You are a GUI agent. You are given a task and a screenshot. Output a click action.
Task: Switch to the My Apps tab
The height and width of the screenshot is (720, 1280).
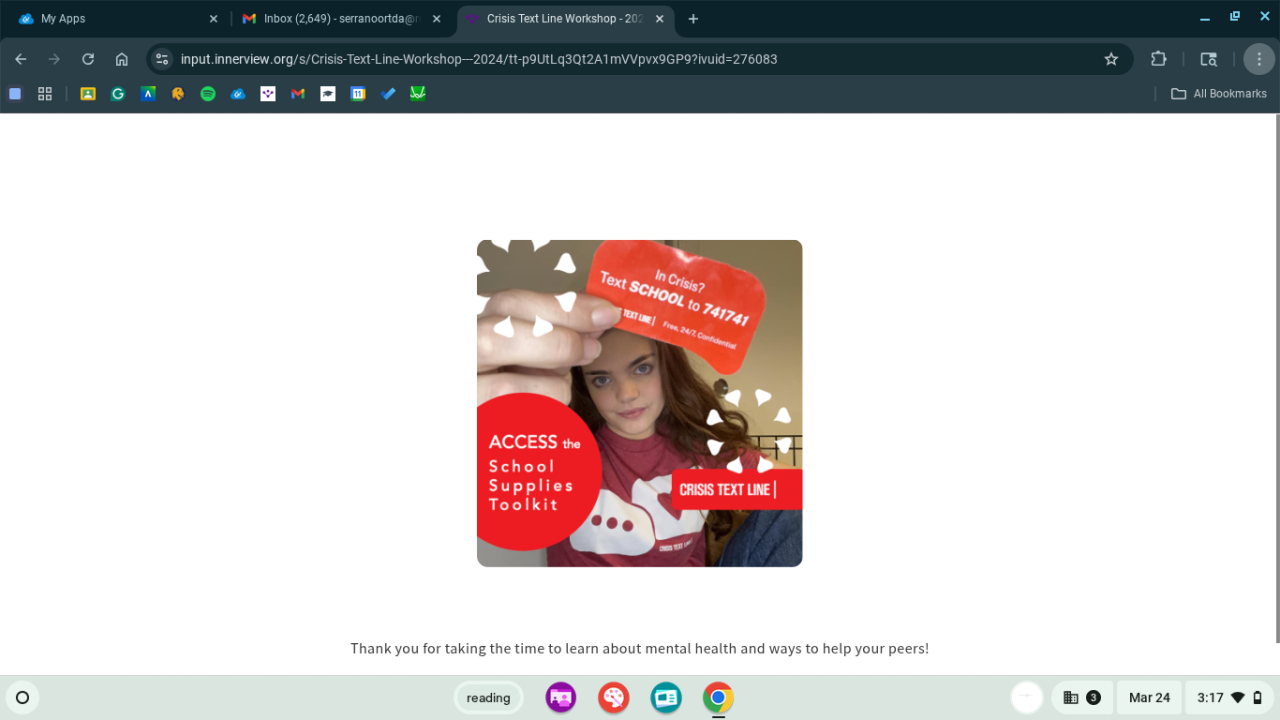pyautogui.click(x=118, y=19)
